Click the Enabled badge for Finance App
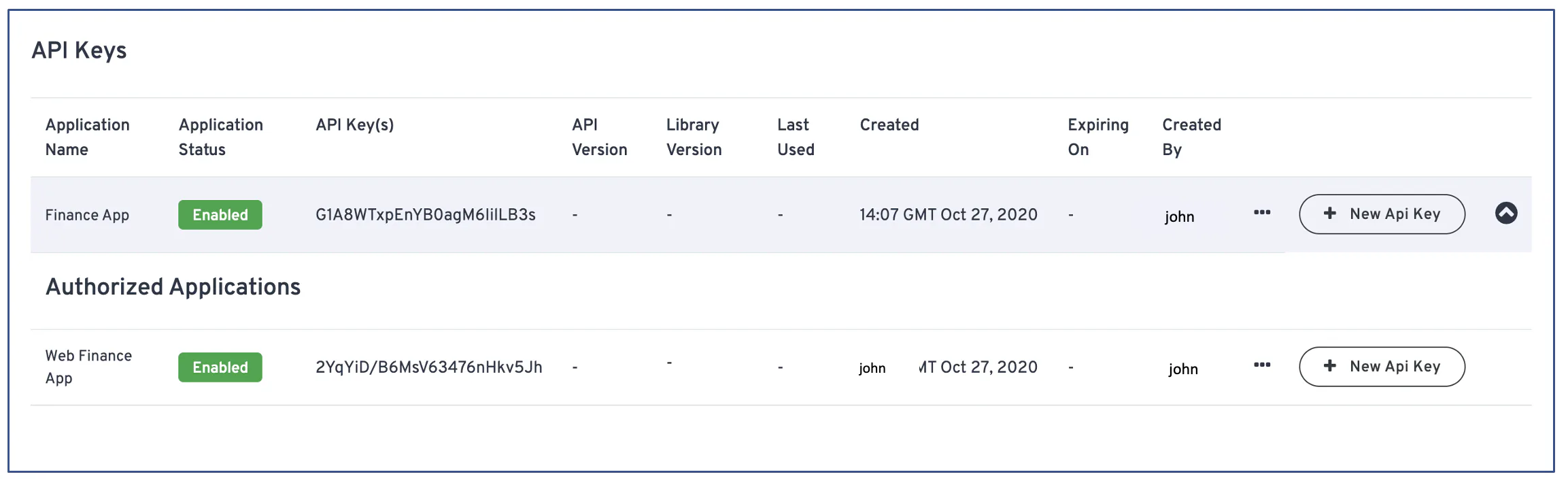The width and height of the screenshot is (1568, 483). pyautogui.click(x=220, y=214)
